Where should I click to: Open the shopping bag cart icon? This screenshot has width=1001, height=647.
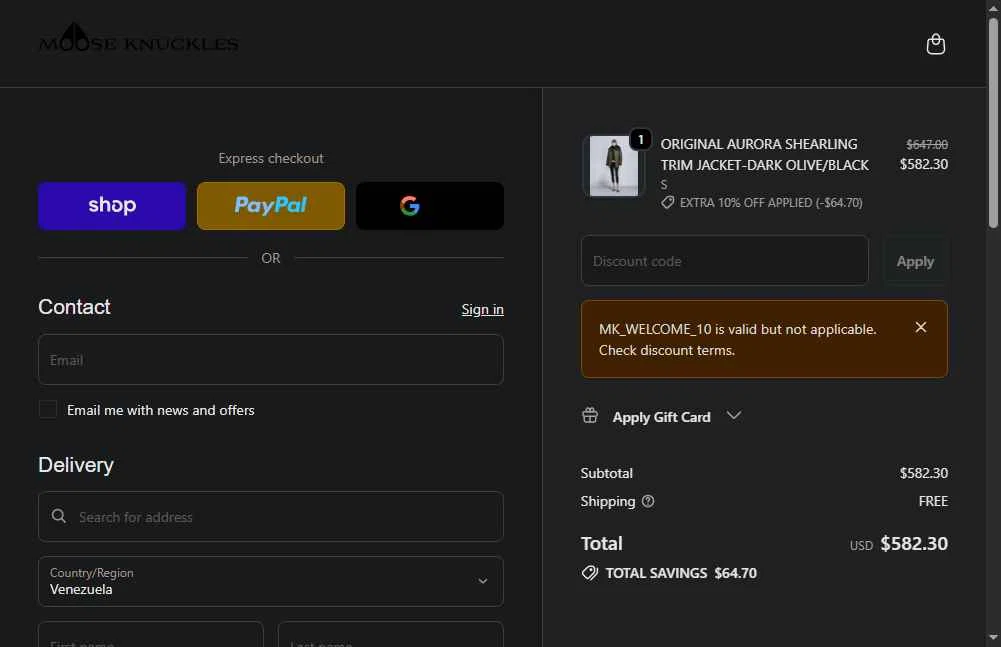(935, 44)
